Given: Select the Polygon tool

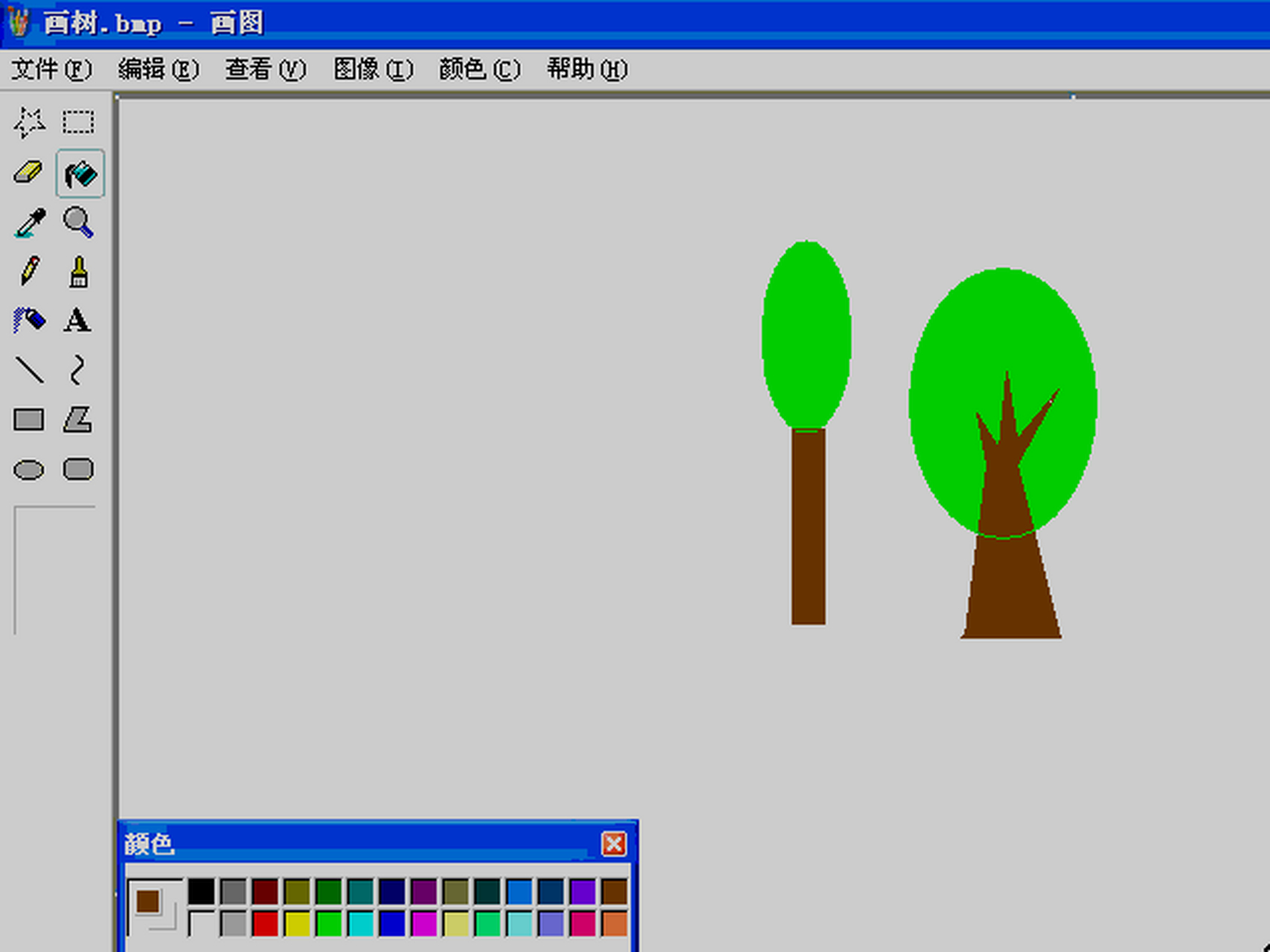Looking at the screenshot, I should [x=78, y=419].
